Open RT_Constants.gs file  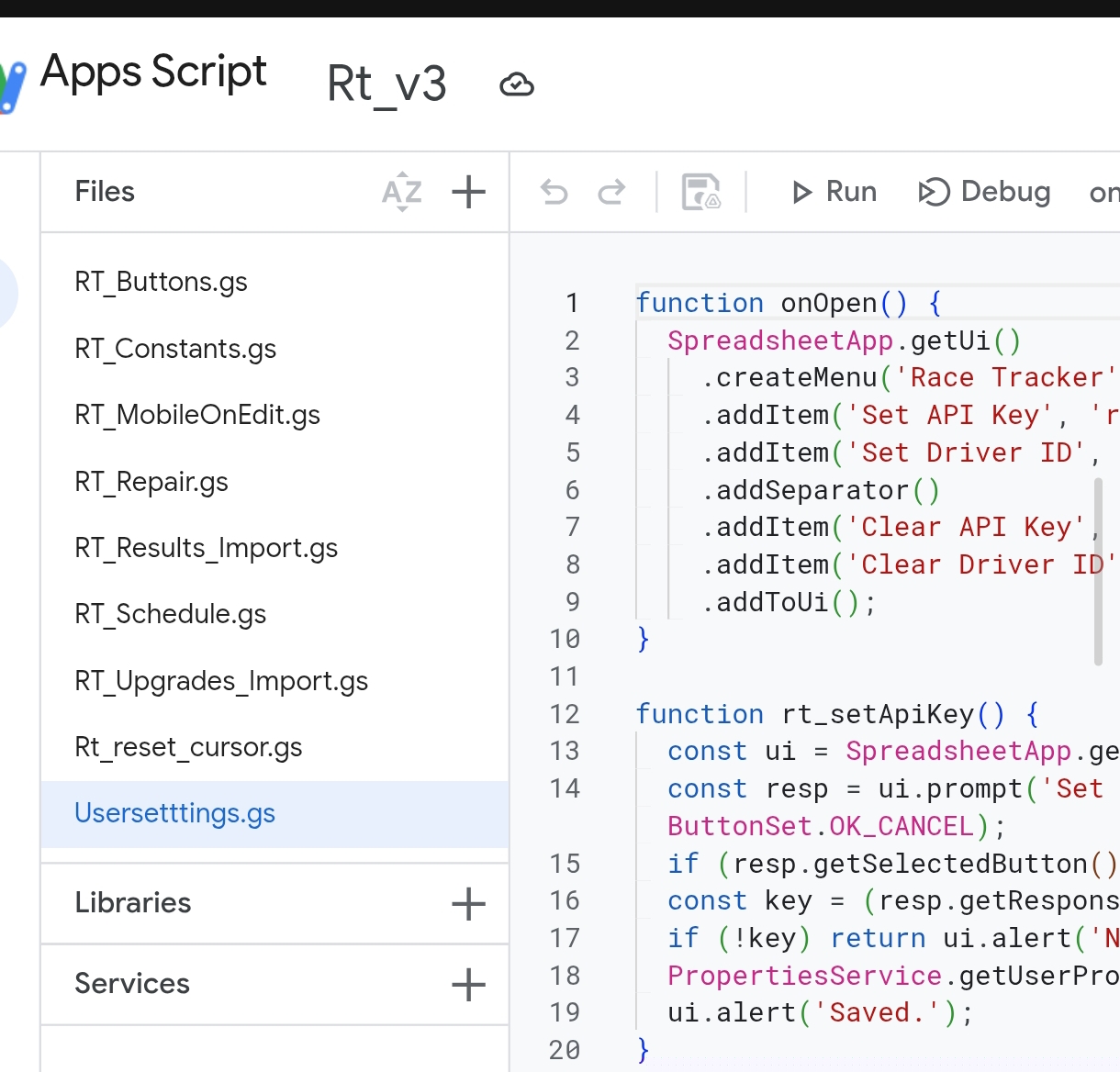[x=175, y=349]
